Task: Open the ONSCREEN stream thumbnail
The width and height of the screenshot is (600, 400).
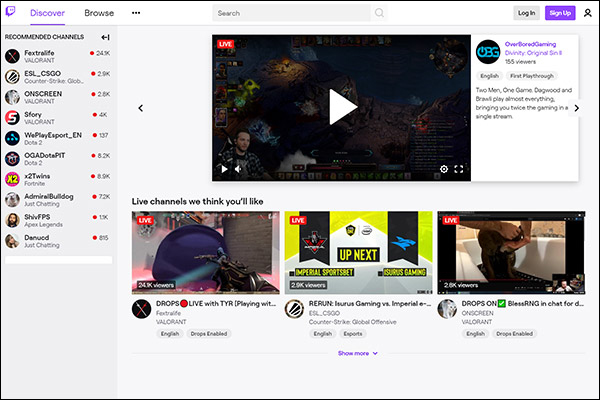Action: point(511,253)
